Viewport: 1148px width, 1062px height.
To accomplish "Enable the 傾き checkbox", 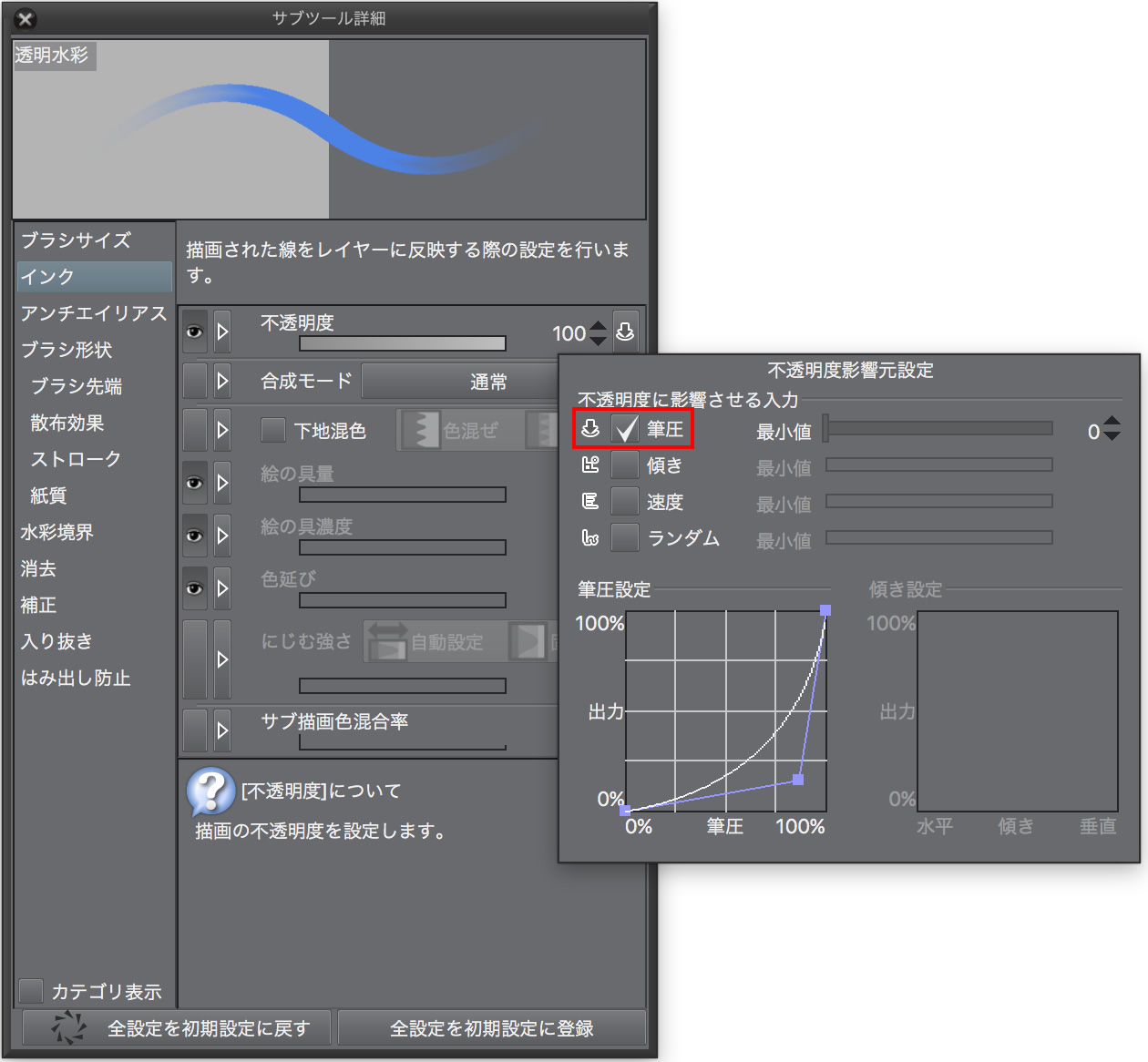I will point(625,465).
